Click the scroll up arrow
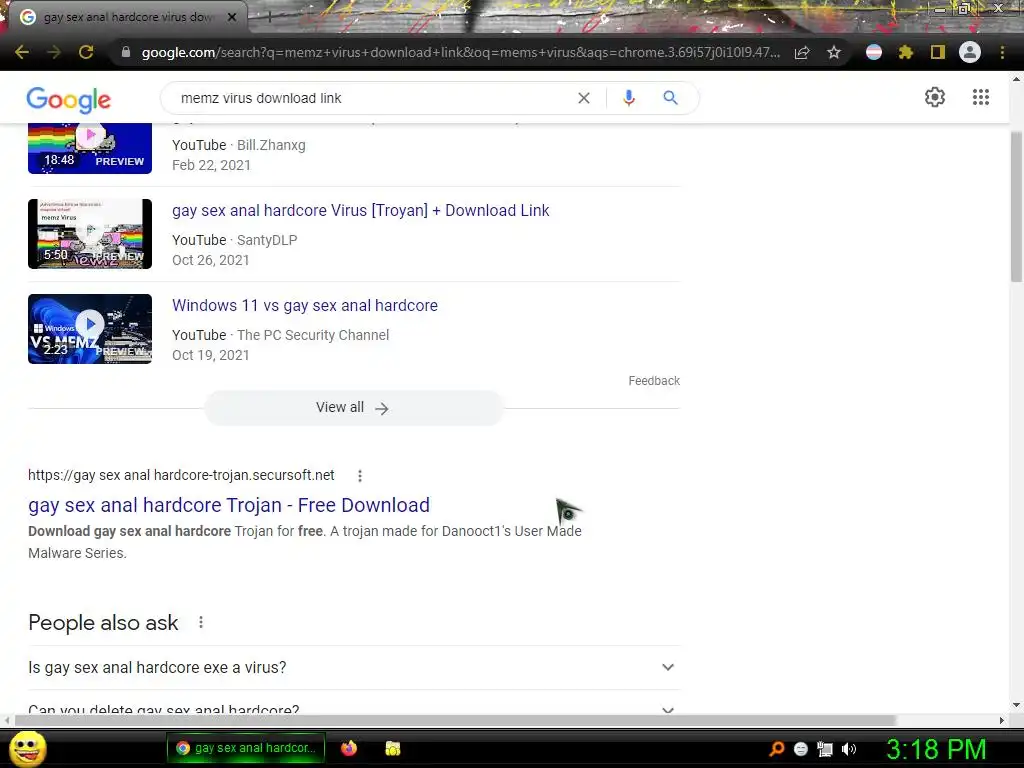The image size is (1024, 768). tap(1016, 78)
